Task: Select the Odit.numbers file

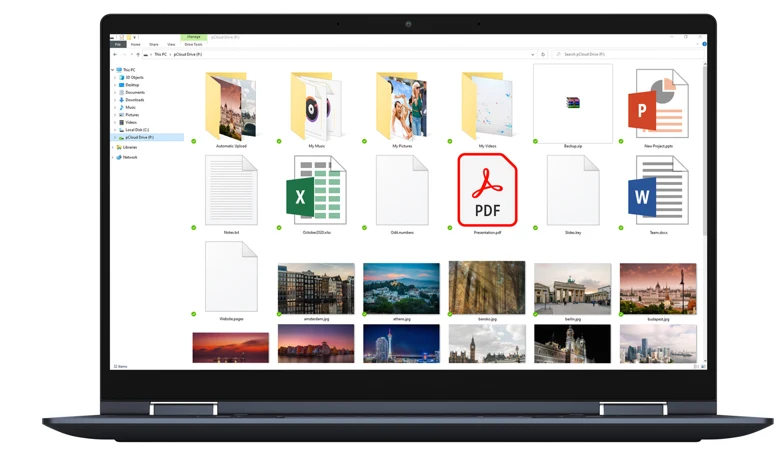Action: (x=402, y=192)
